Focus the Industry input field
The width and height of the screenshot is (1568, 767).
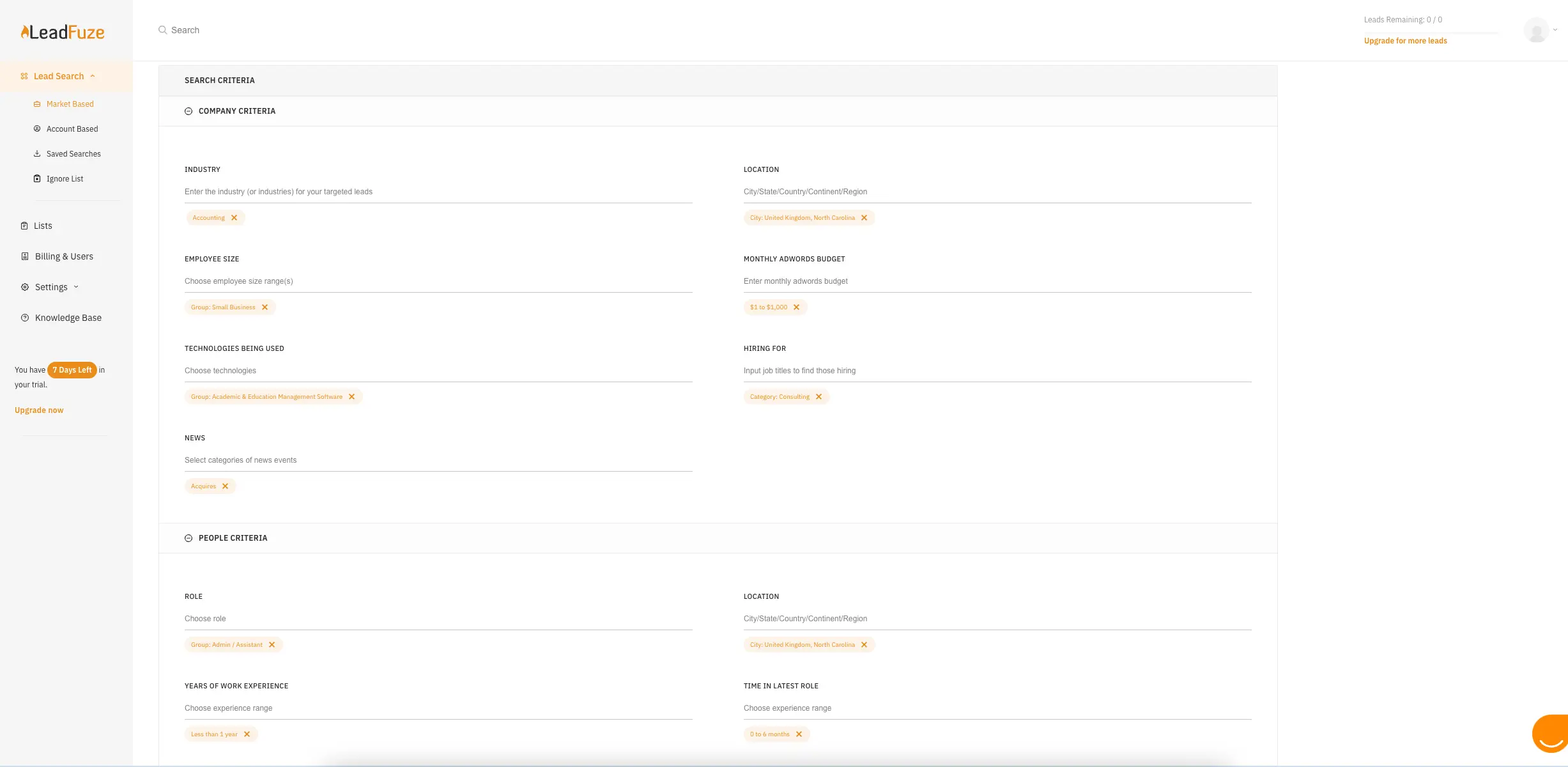tap(438, 192)
